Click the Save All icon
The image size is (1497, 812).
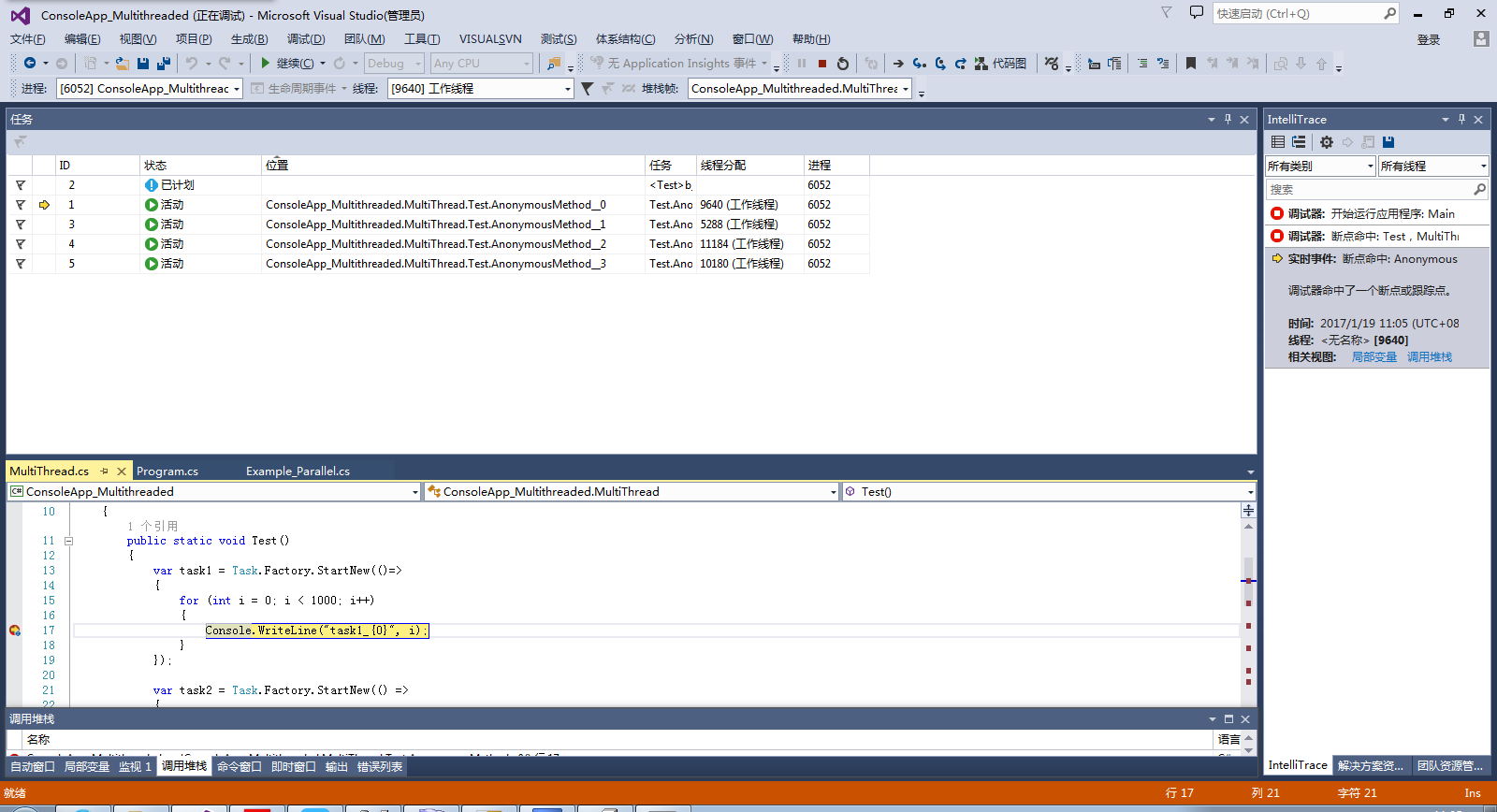tap(164, 64)
